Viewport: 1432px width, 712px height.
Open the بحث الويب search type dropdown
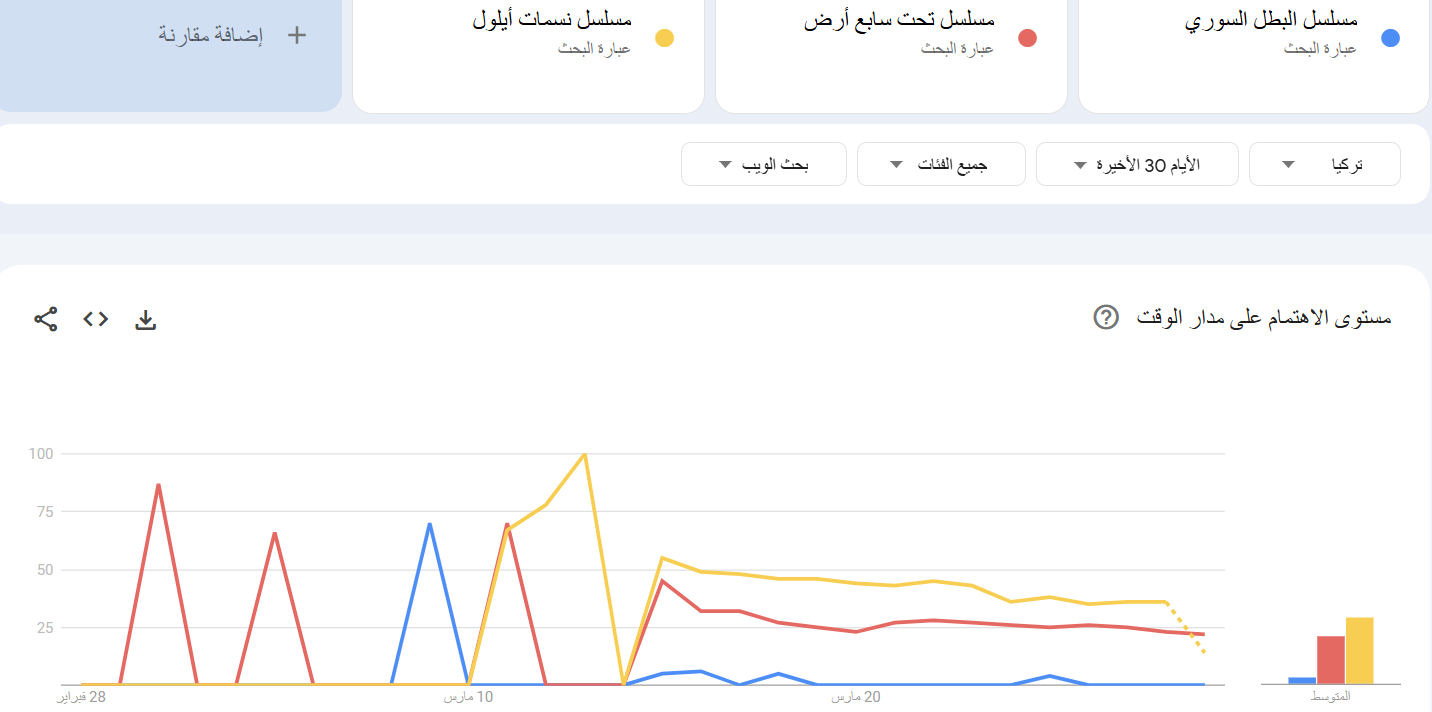click(764, 165)
